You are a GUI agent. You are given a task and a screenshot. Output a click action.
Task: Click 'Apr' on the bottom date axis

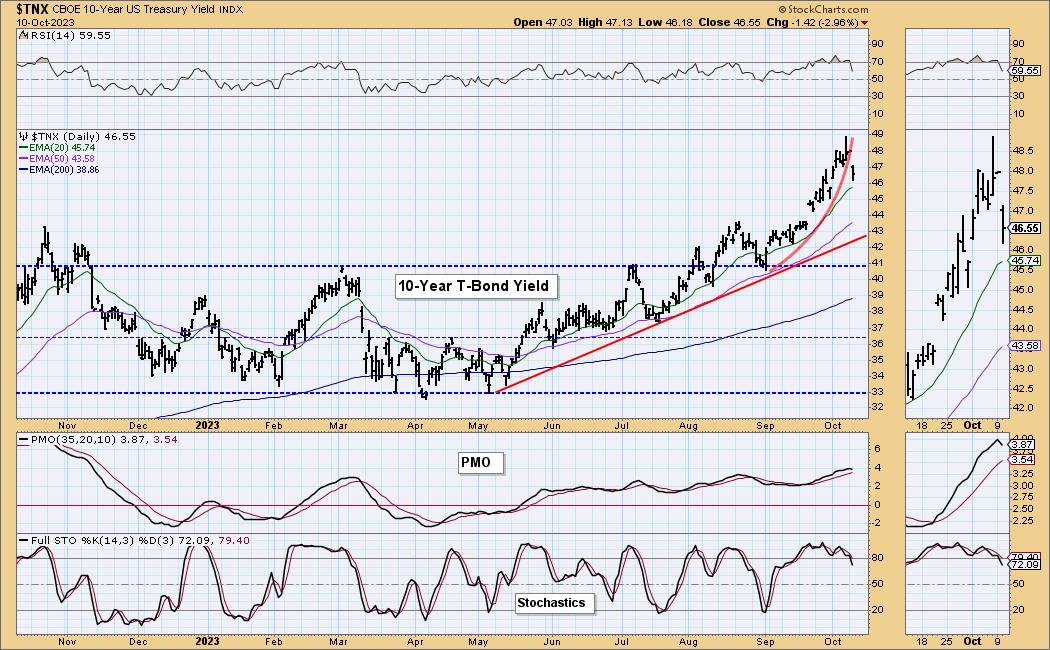415,641
